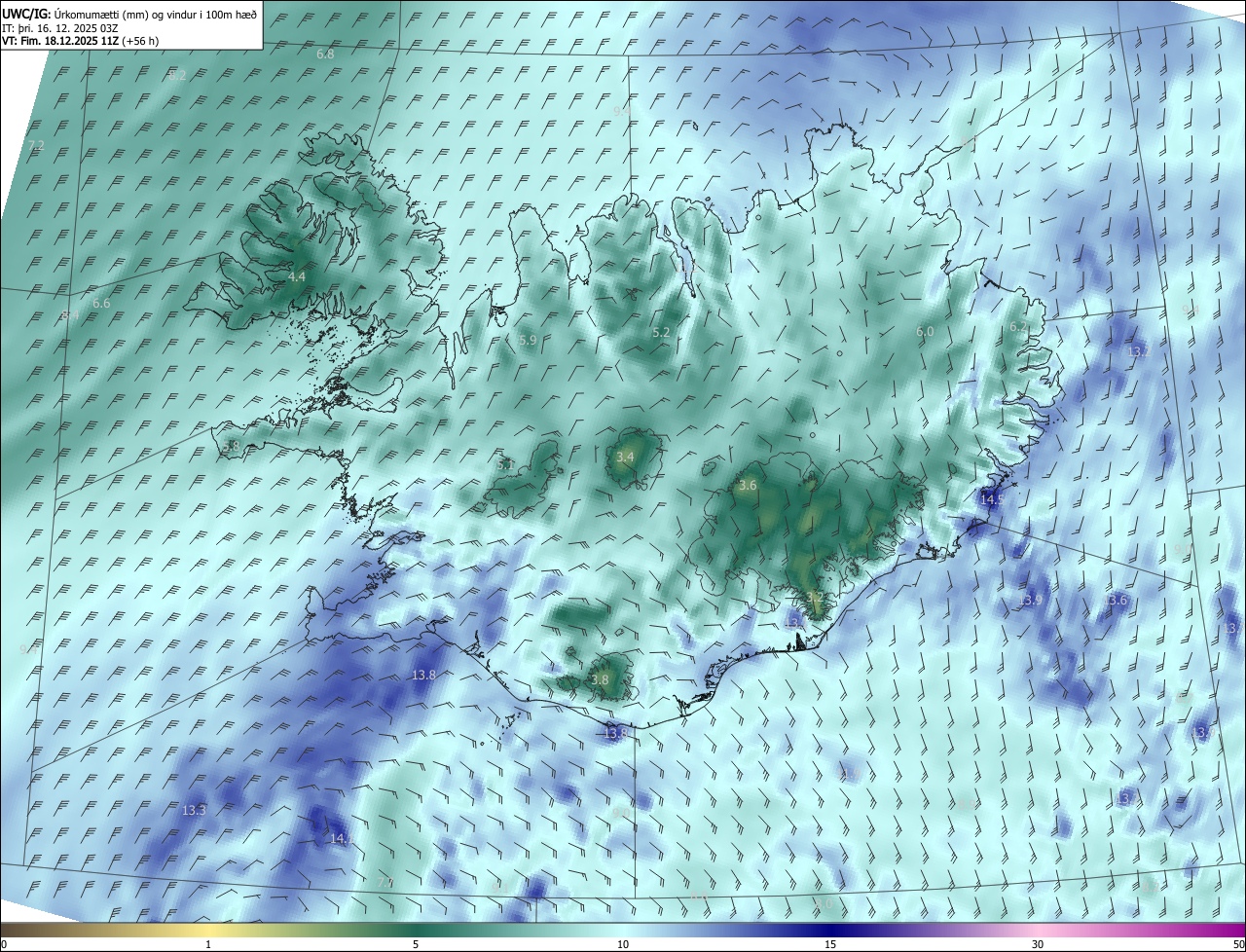
Task: Click the 3.4 value over Hofsjökull glacier
Action: coord(625,458)
